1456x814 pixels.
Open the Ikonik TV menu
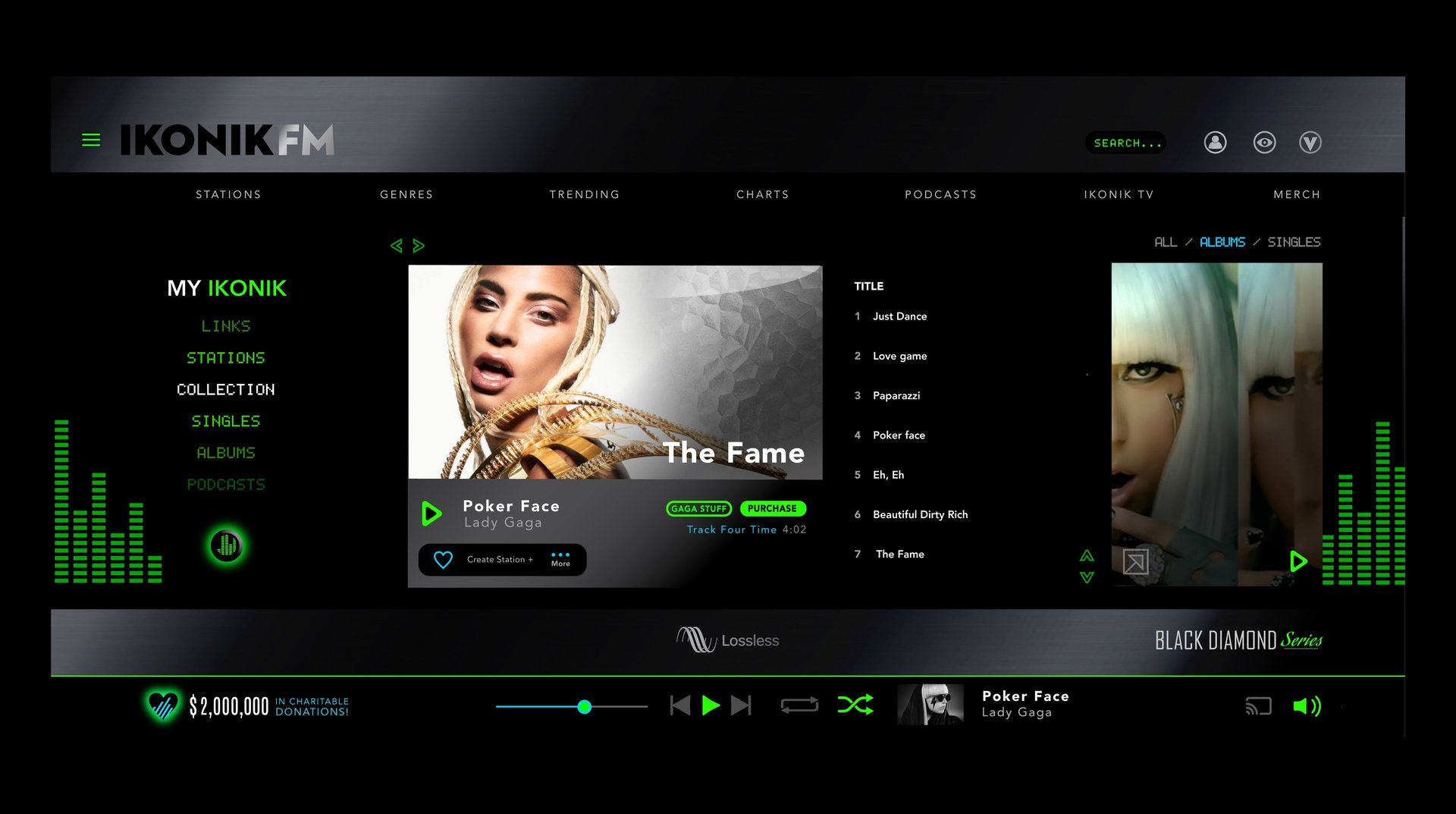[x=1119, y=195]
